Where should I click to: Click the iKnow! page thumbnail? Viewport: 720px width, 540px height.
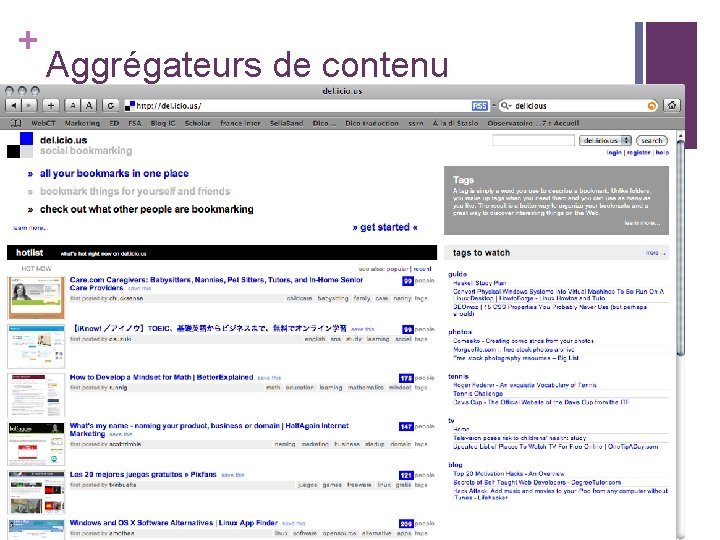pos(36,347)
